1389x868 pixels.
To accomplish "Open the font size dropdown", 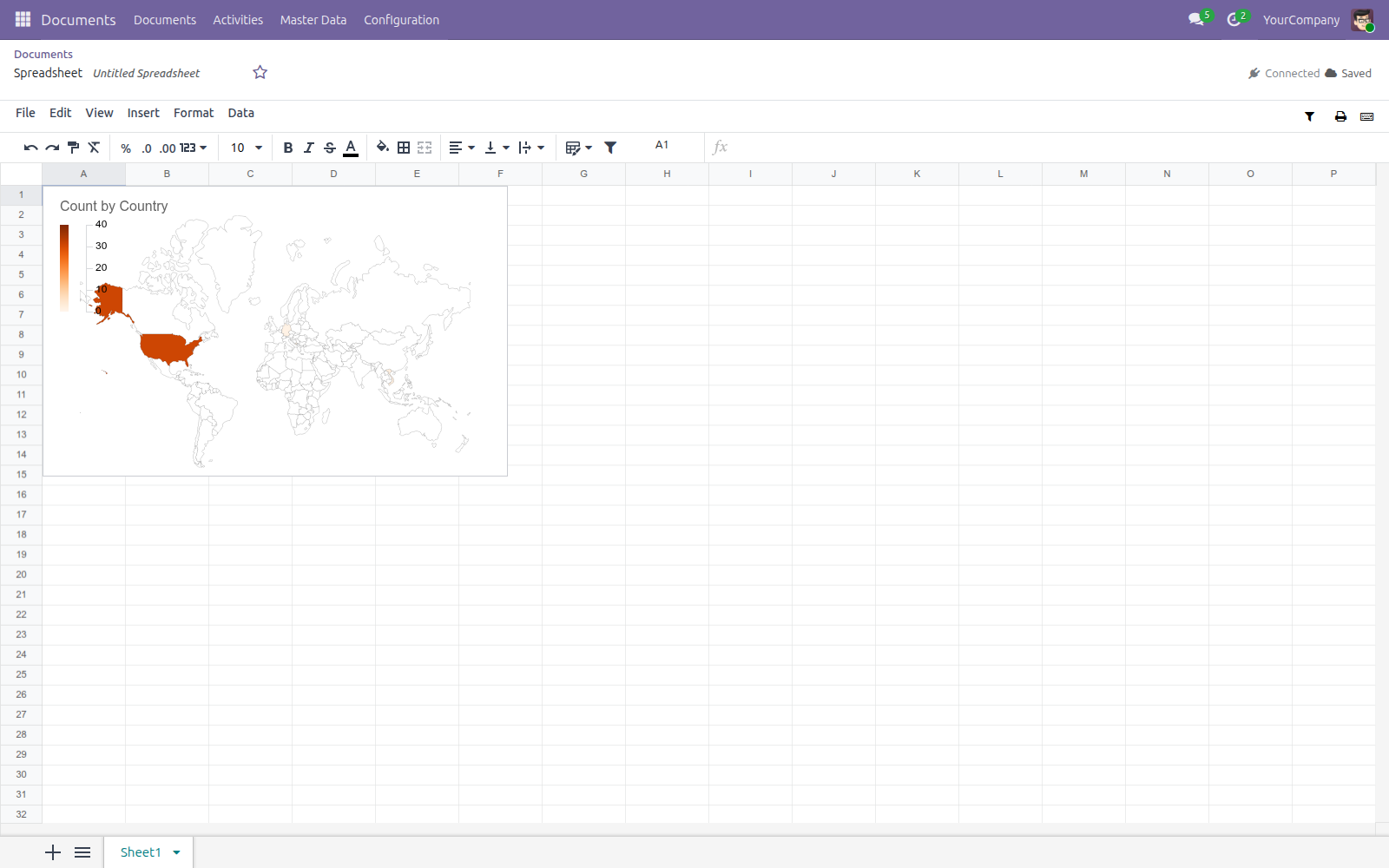I will point(247,148).
